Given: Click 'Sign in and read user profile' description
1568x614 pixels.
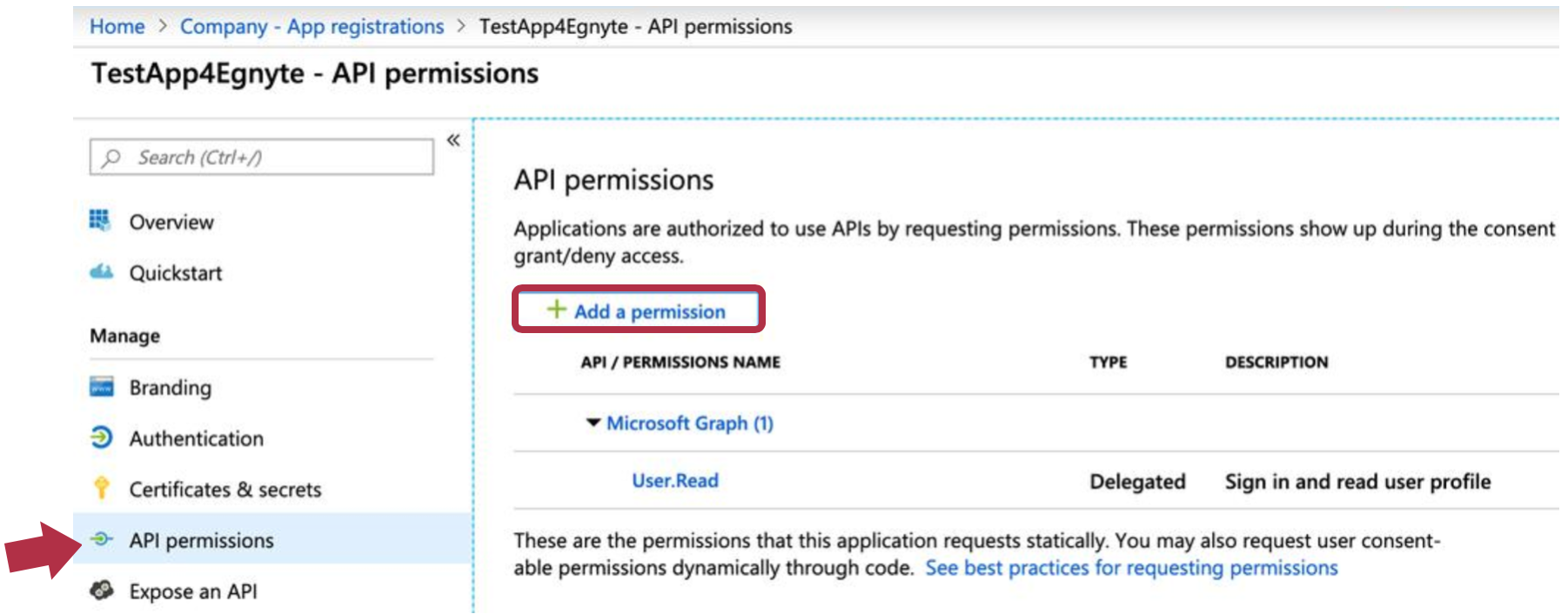Looking at the screenshot, I should point(1357,482).
